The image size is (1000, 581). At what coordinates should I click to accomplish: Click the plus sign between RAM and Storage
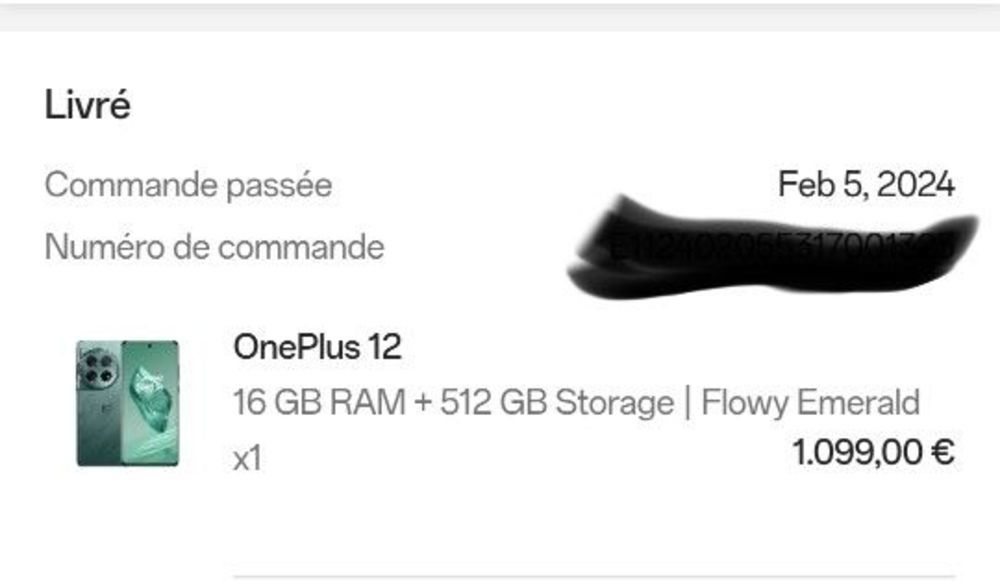click(x=424, y=403)
